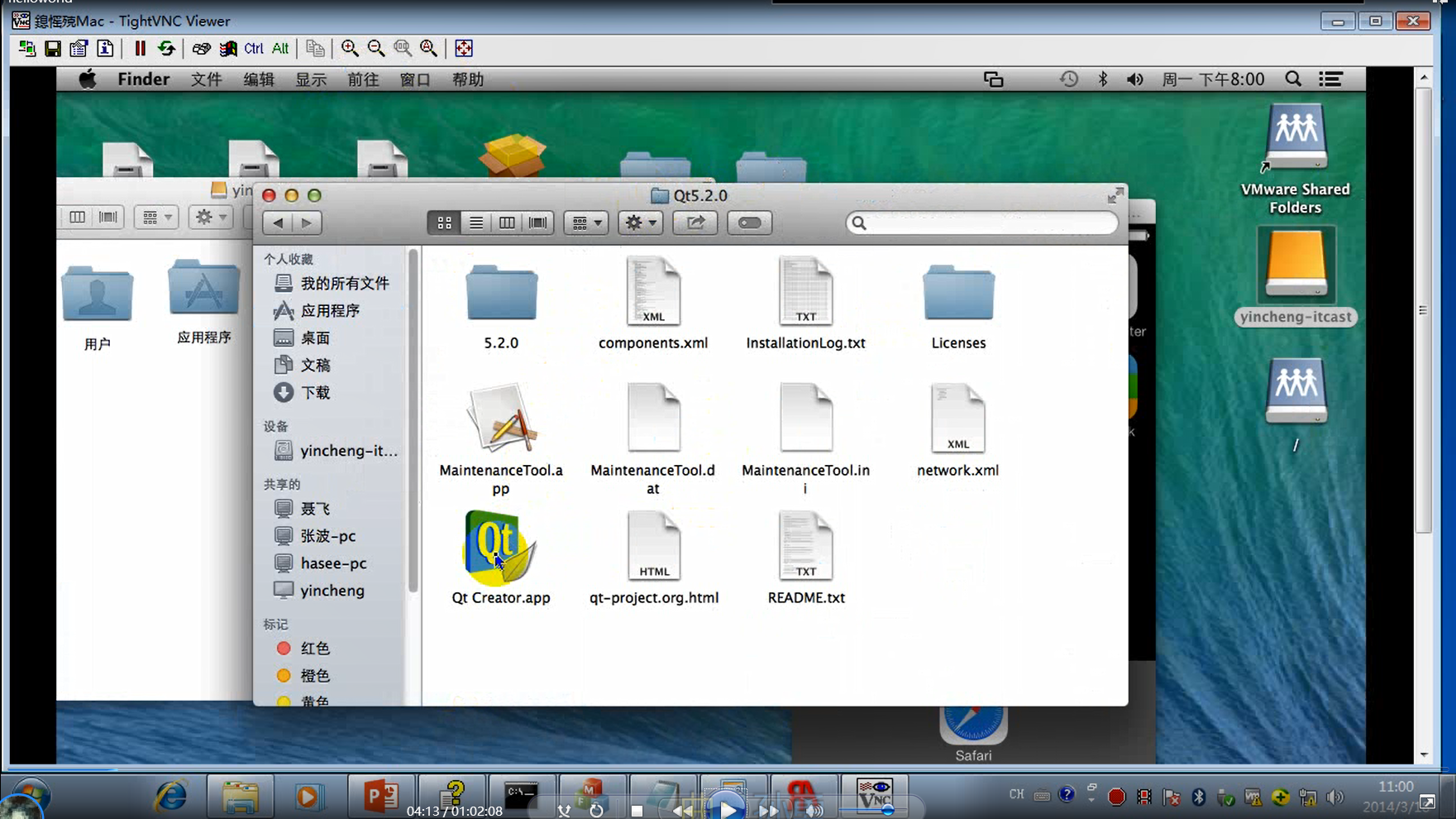Select the orange 橙色 tag
The image size is (1456, 819).
[303, 675]
